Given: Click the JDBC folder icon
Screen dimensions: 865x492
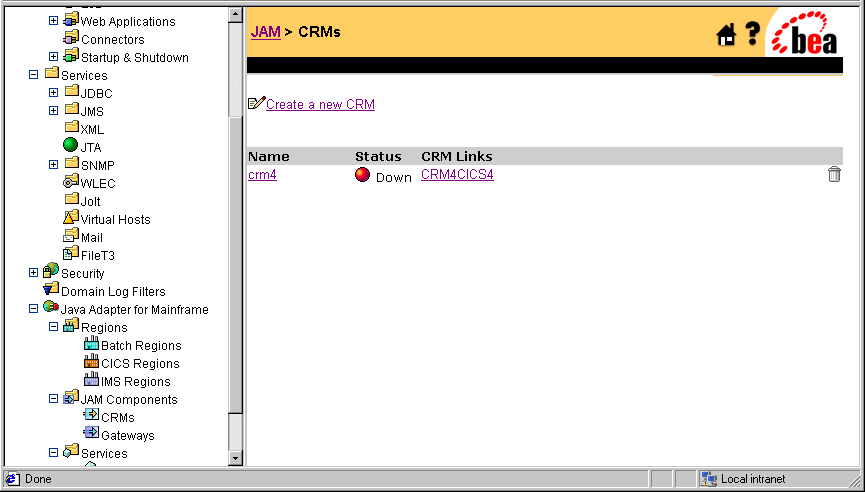Looking at the screenshot, I should point(72,92).
